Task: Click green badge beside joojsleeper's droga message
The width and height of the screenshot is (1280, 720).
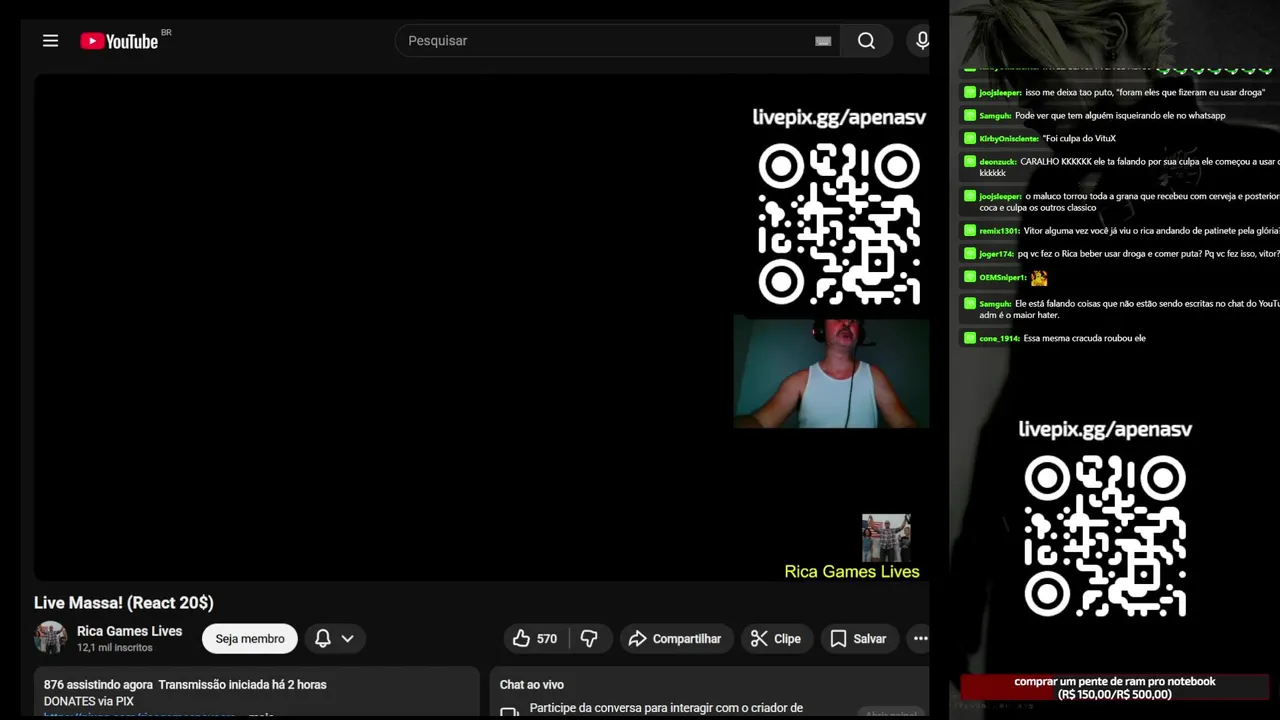Action: 969,92
